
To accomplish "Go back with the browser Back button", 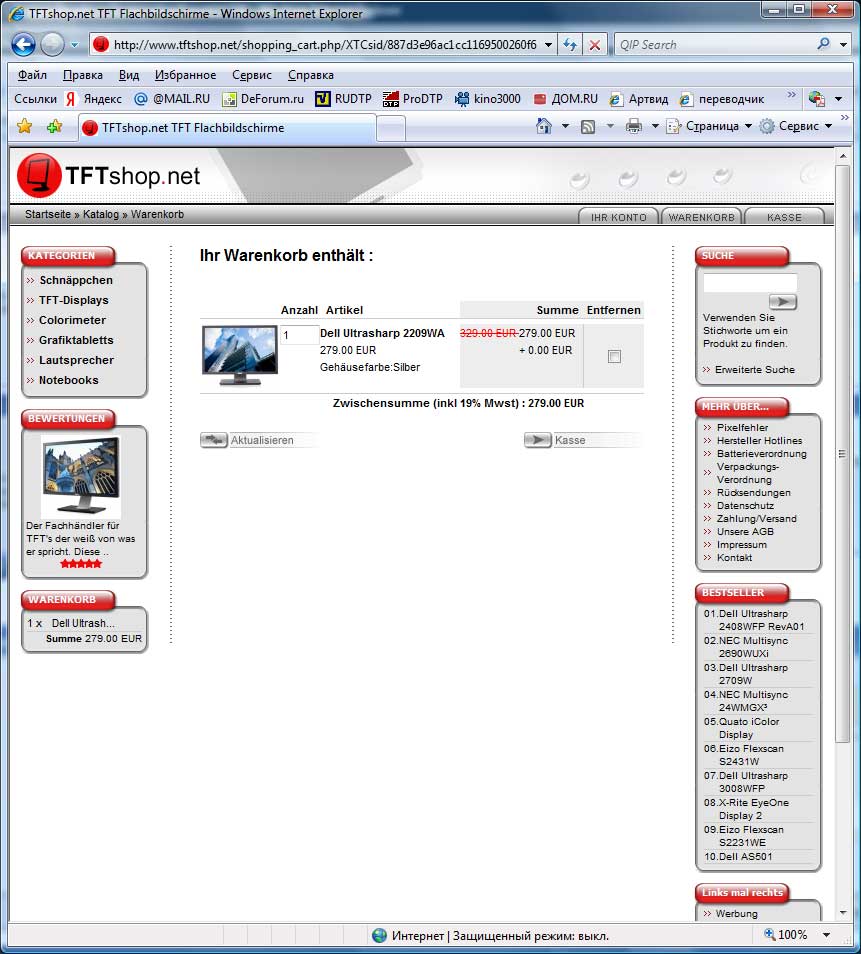I will click(23, 44).
